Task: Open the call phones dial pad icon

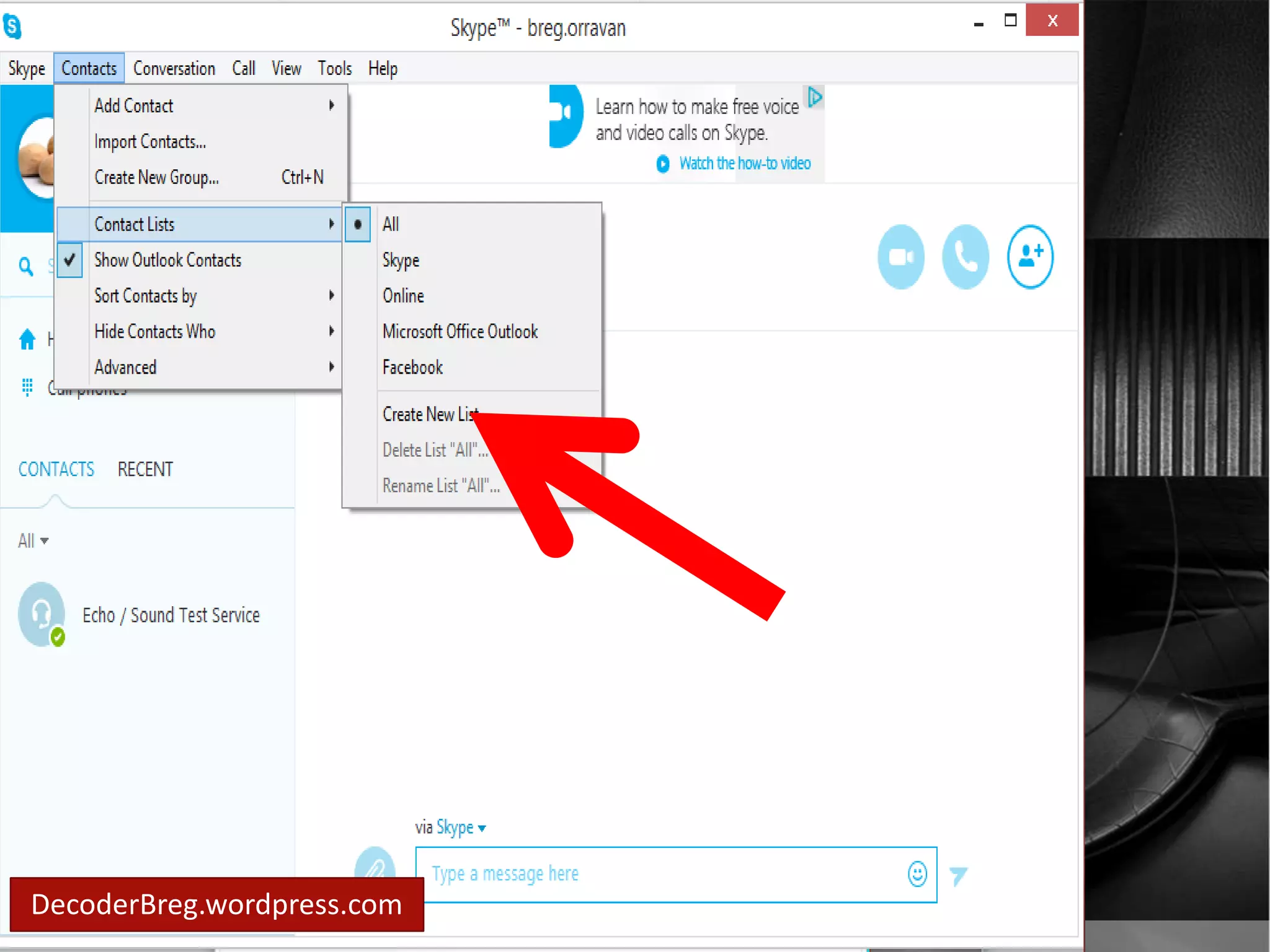Action: pyautogui.click(x=27, y=387)
